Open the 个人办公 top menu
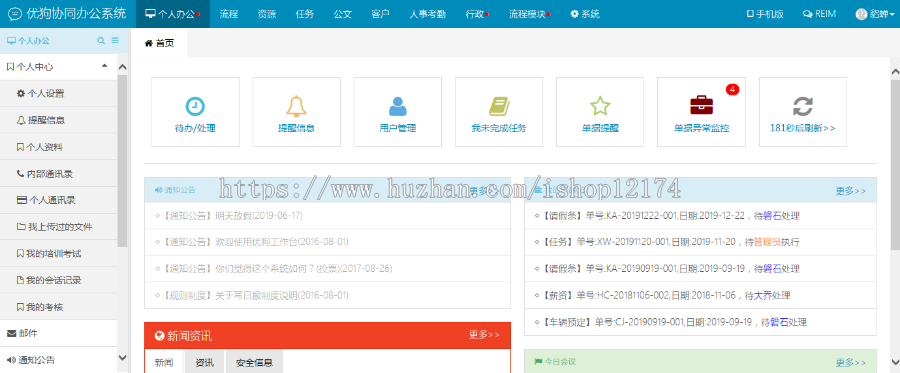900x373 pixels. [172, 14]
